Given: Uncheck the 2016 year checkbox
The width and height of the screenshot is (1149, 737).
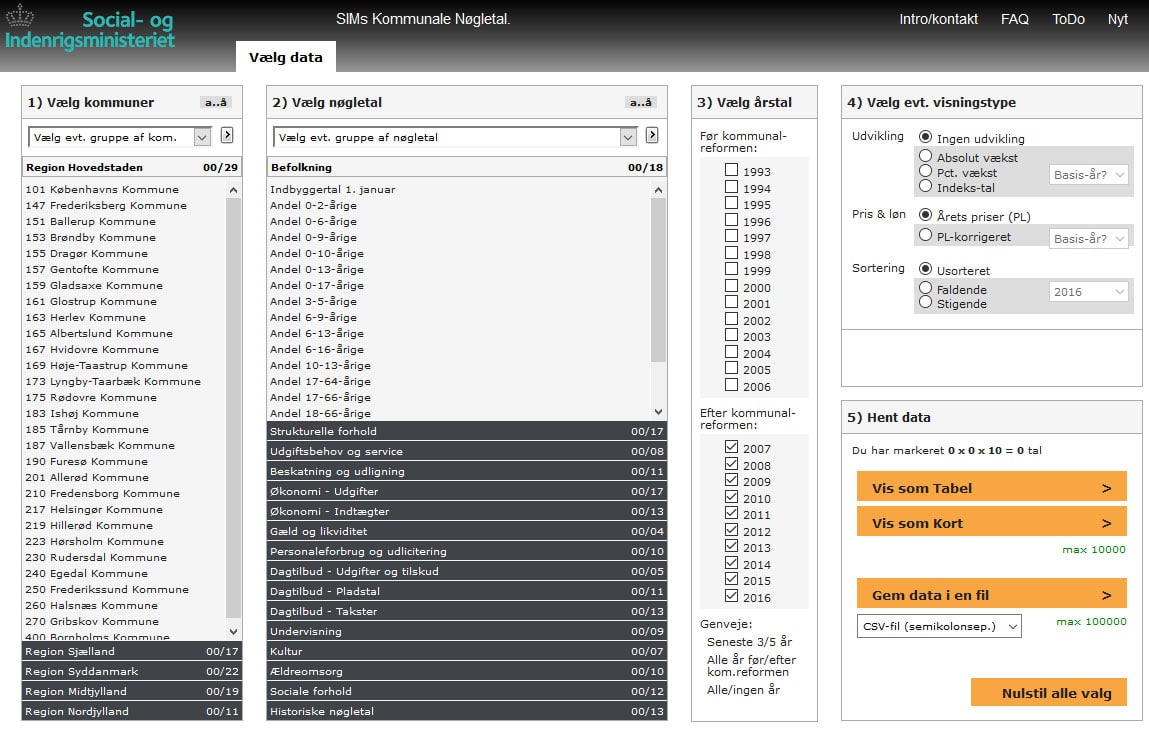Looking at the screenshot, I should 732,597.
